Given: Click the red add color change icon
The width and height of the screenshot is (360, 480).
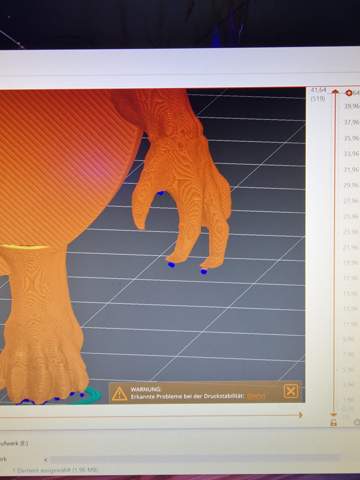Looking at the screenshot, I should tap(349, 93).
